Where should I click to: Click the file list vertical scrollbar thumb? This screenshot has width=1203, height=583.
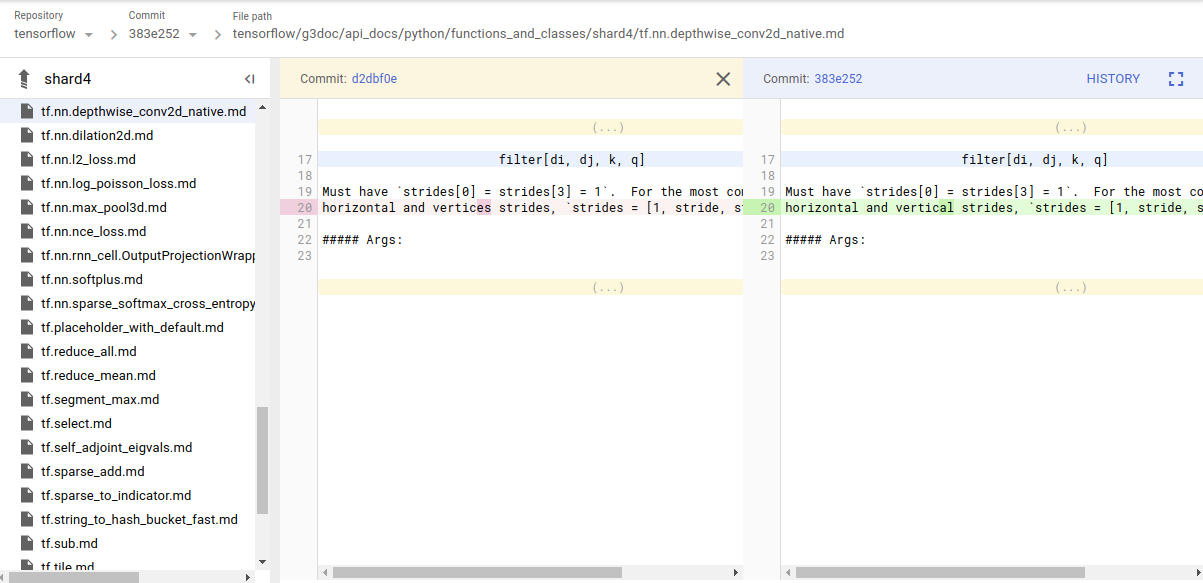[x=263, y=460]
